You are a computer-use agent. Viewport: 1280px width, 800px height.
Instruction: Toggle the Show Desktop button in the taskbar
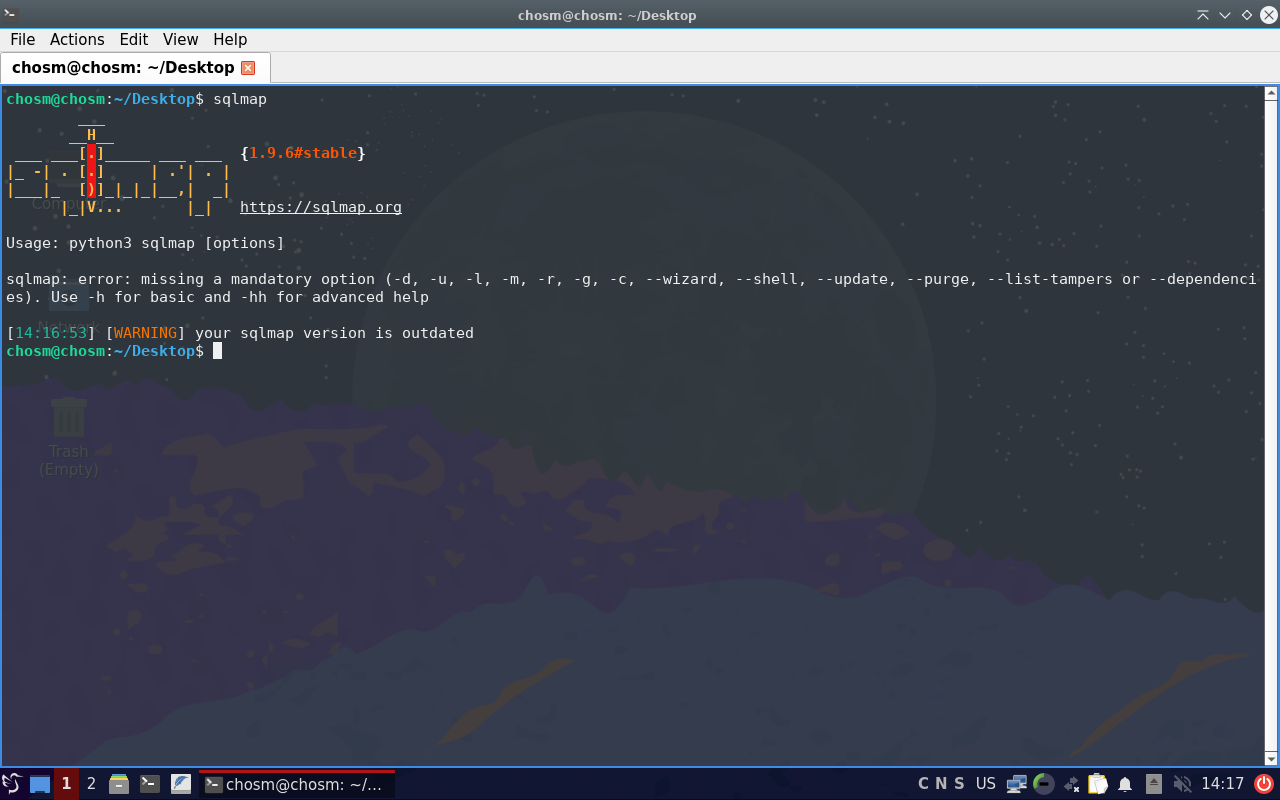click(x=39, y=784)
